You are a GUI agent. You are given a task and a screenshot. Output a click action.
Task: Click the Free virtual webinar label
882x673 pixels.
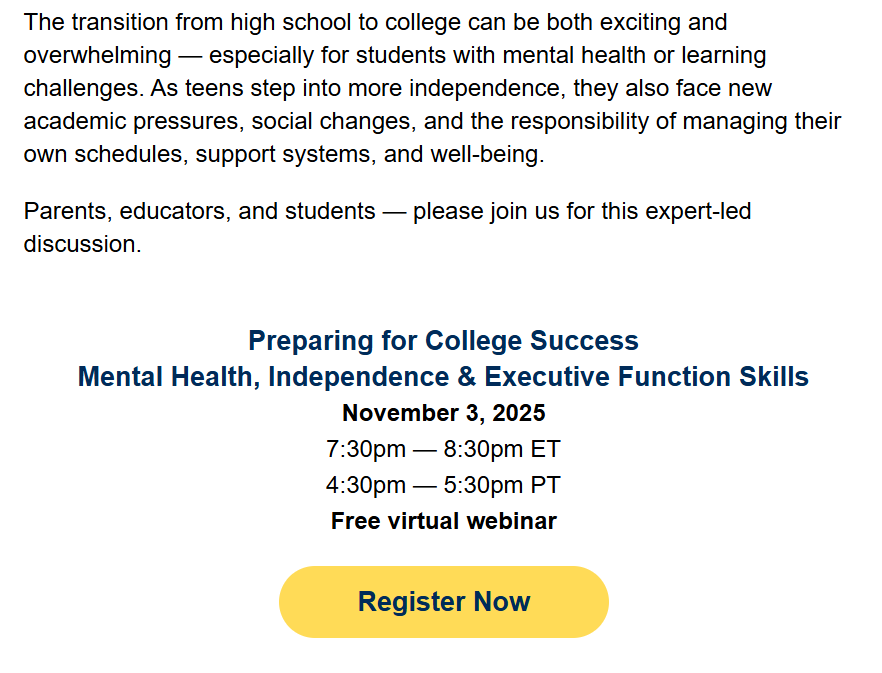(x=443, y=520)
